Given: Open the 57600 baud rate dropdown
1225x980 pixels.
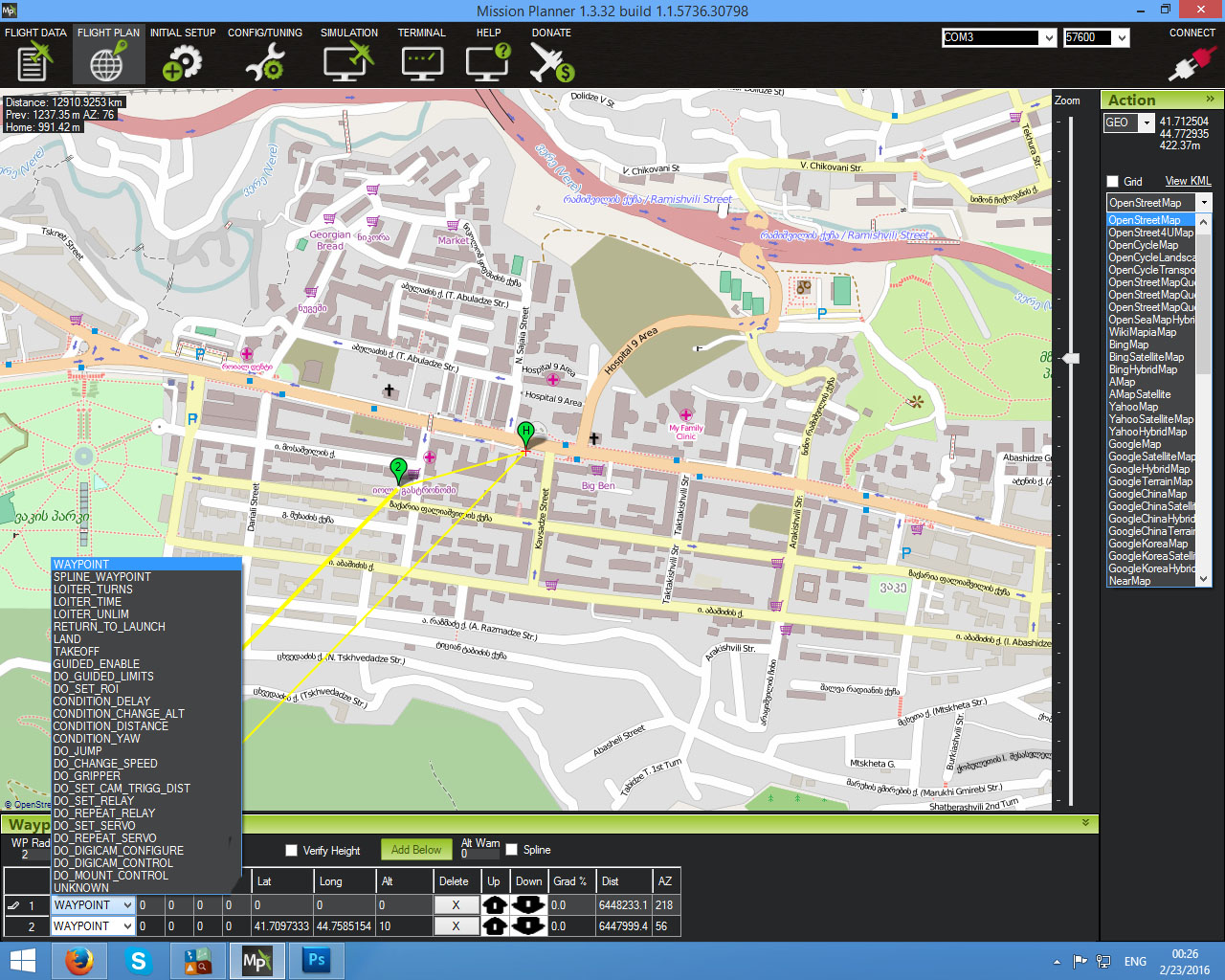Looking at the screenshot, I should 1122,37.
